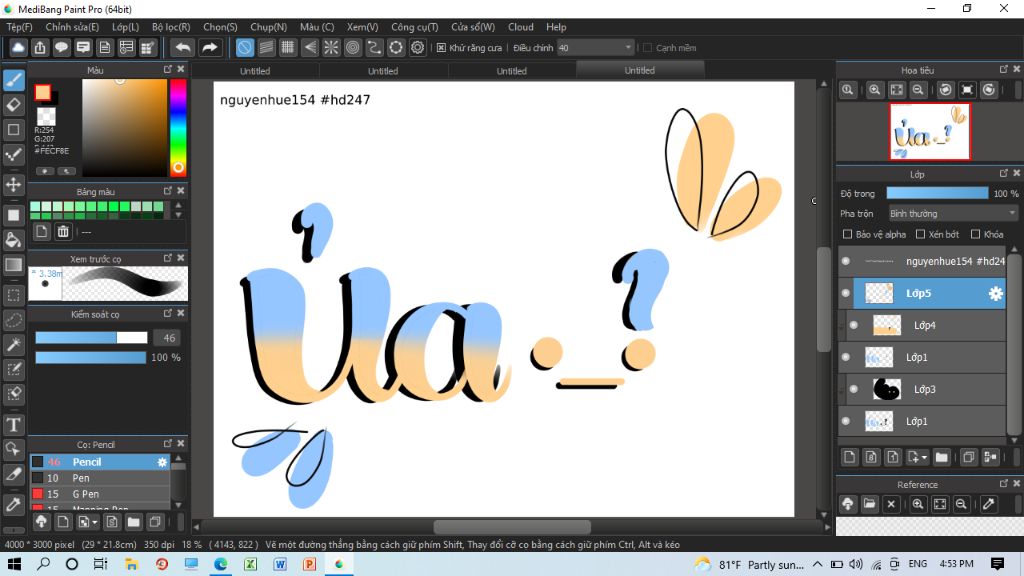
Task: Open the Lớp(L) menu
Action: [x=125, y=27]
